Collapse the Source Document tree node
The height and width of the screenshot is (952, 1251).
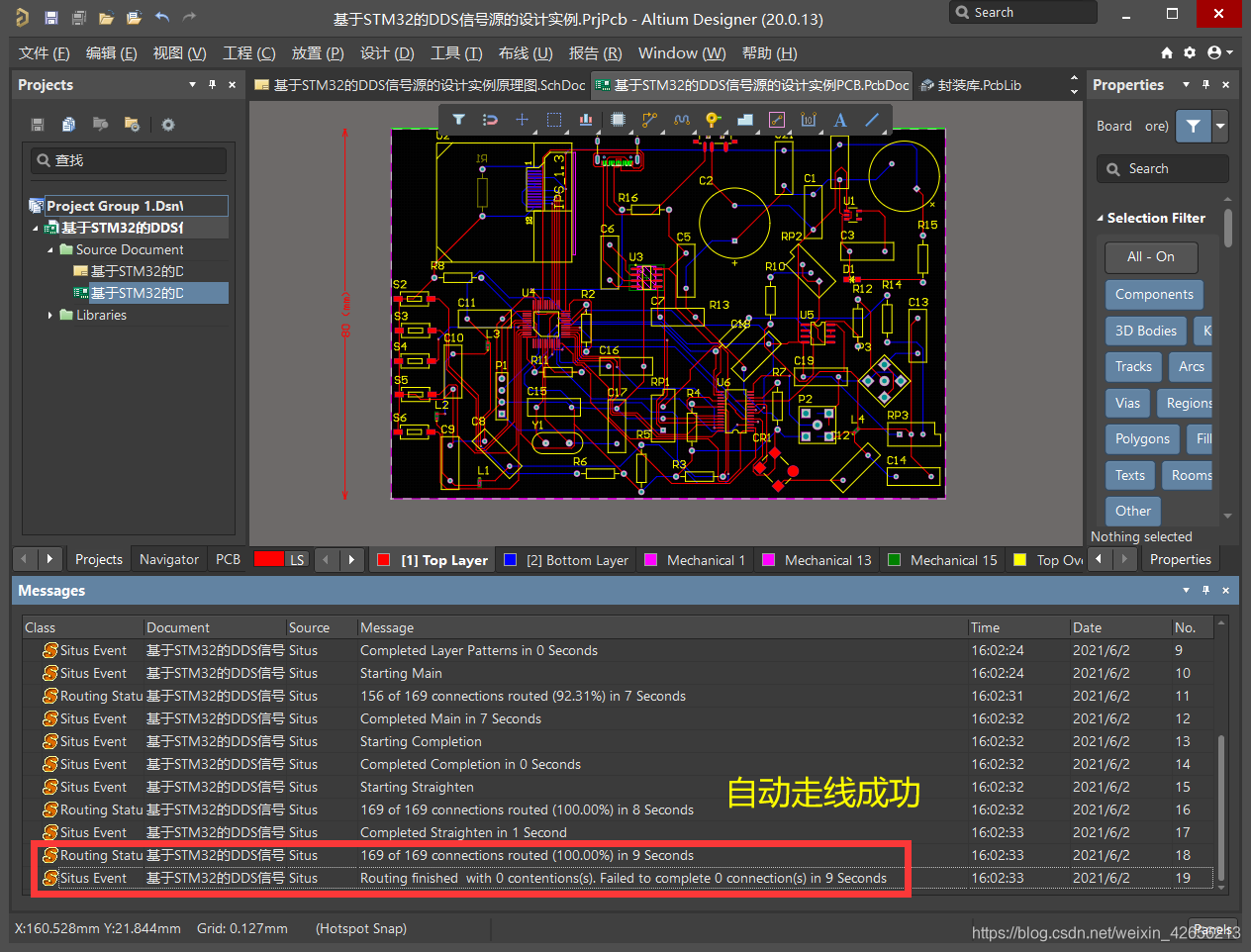(50, 249)
